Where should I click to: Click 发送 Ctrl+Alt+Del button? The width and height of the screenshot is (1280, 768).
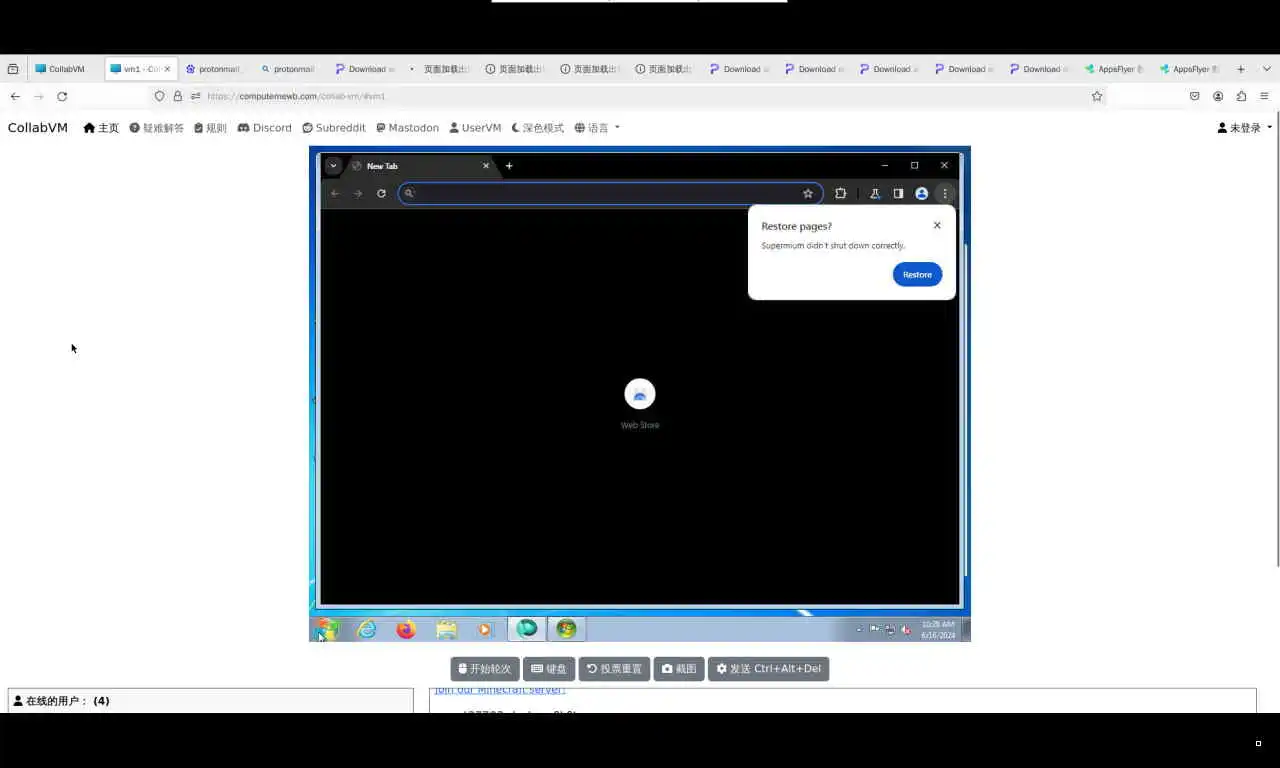pos(769,669)
